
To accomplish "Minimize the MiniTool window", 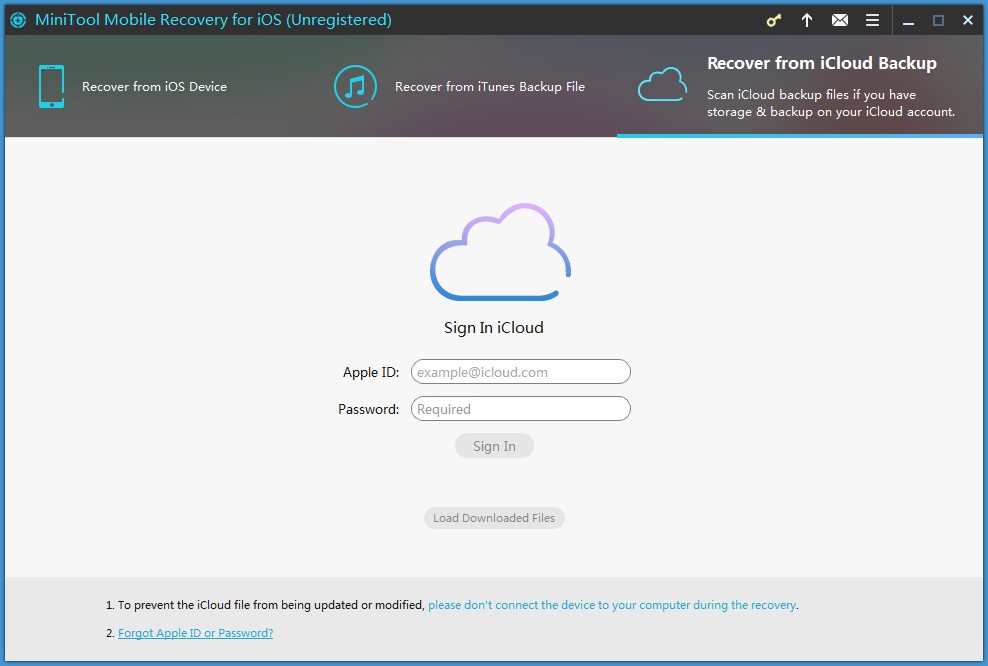I will [908, 21].
